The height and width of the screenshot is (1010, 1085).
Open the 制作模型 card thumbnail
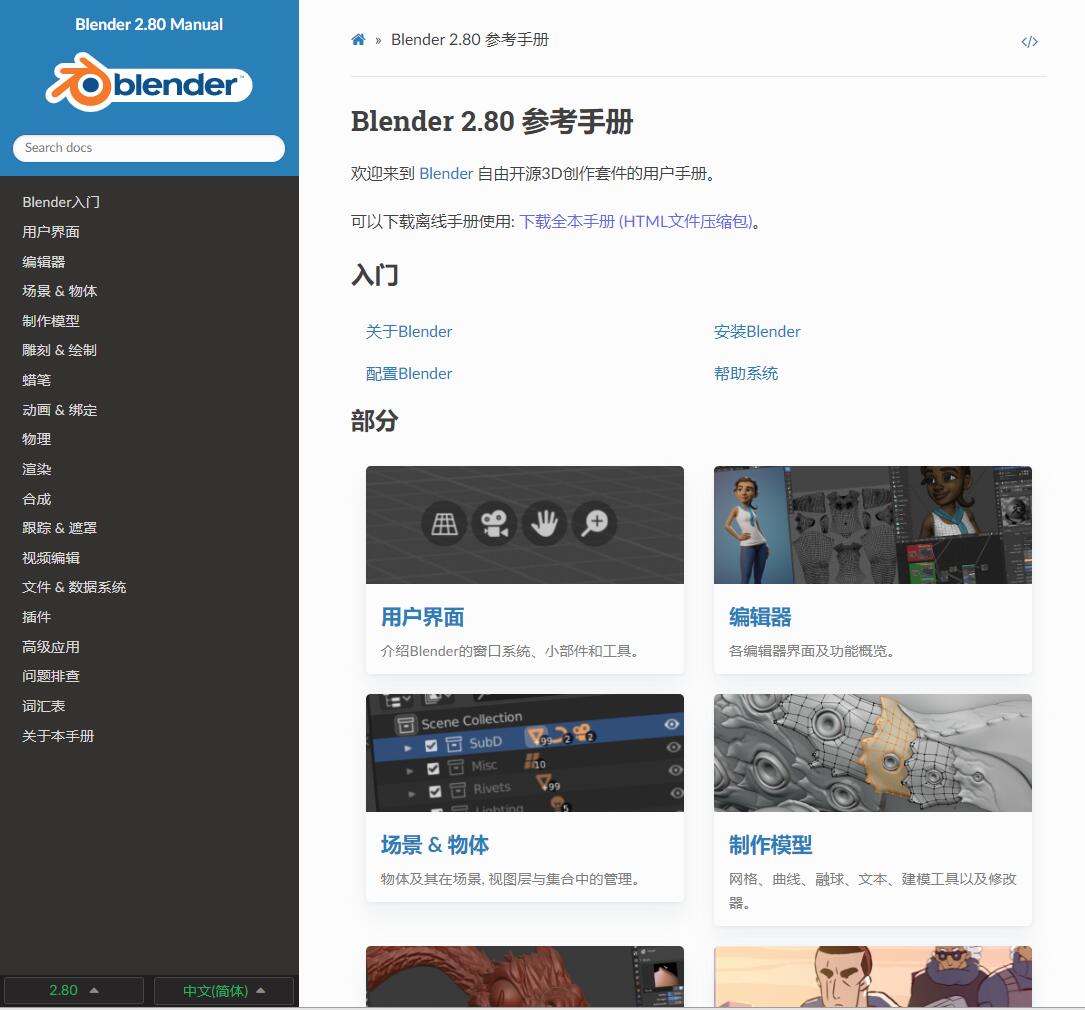(x=872, y=753)
